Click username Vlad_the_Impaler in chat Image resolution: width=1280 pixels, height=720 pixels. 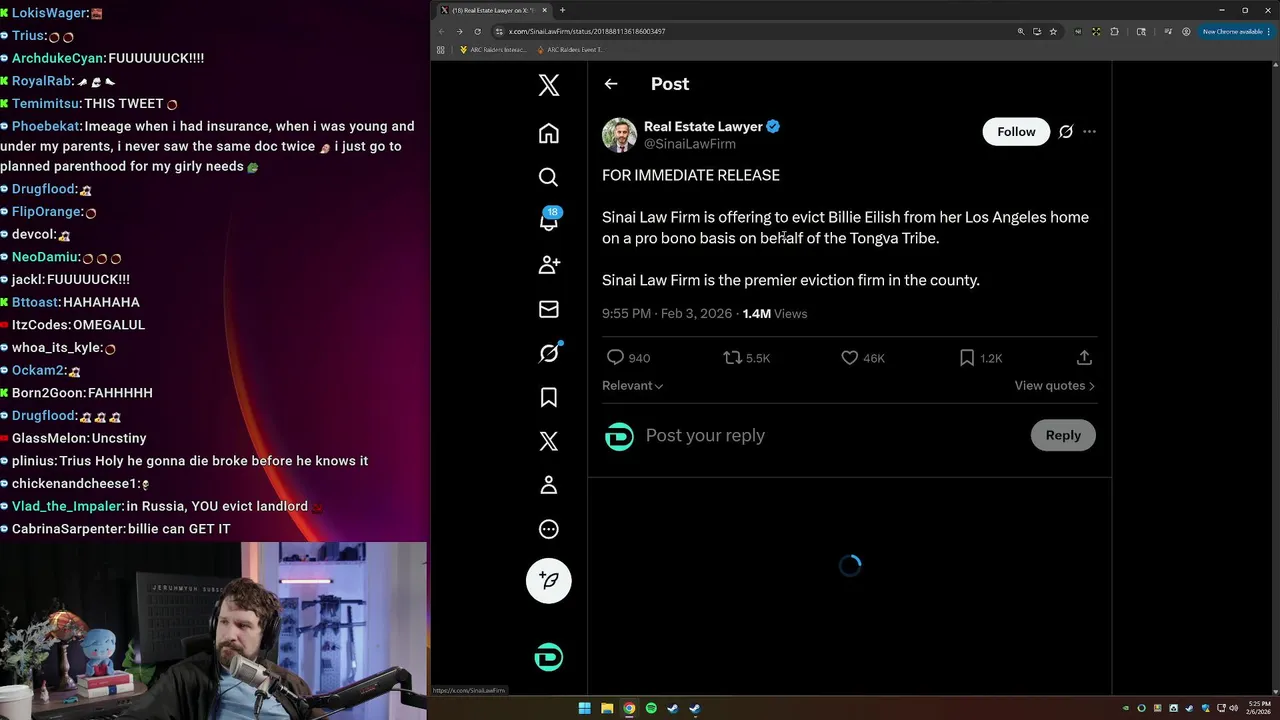pyautogui.click(x=67, y=506)
